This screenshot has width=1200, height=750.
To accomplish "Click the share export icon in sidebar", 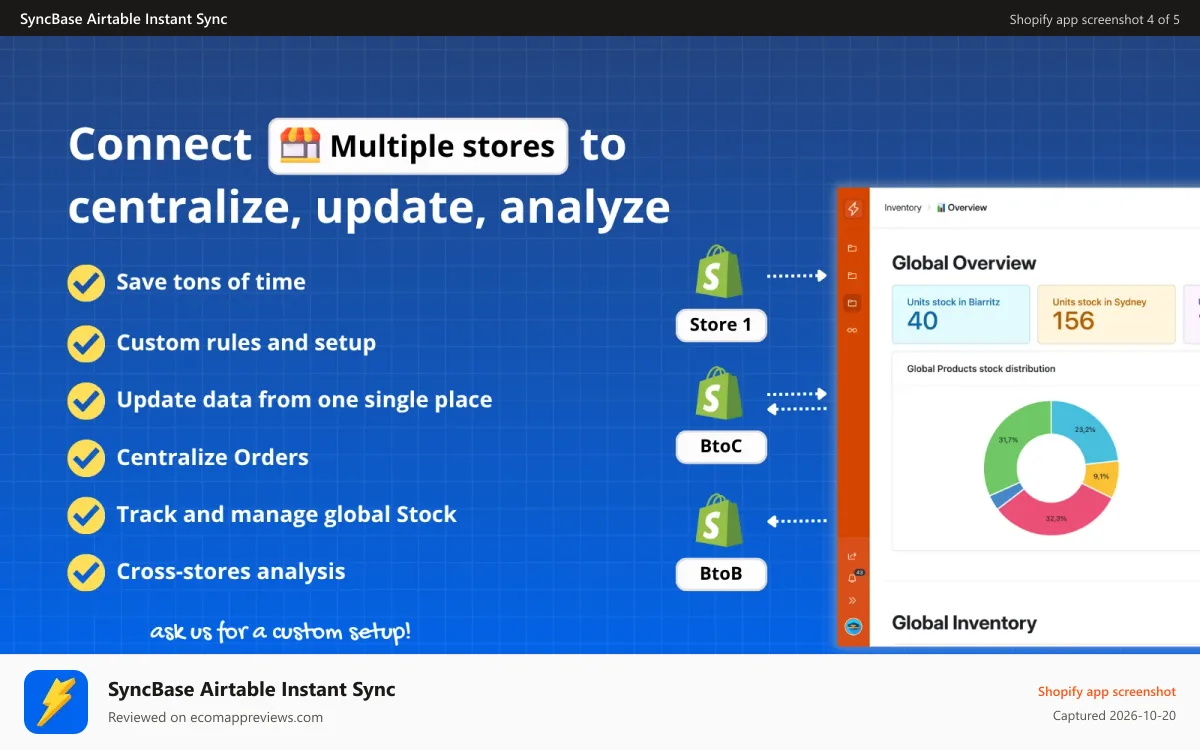I will [852, 556].
